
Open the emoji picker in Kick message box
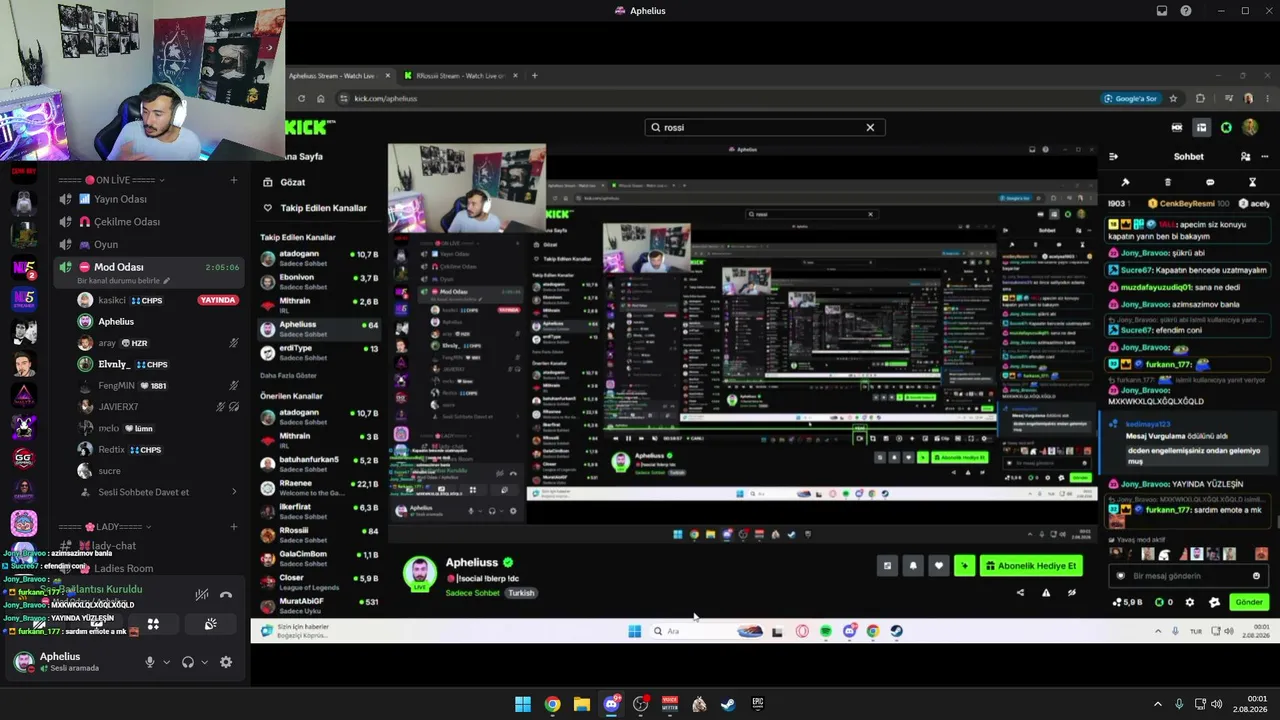(x=1257, y=576)
